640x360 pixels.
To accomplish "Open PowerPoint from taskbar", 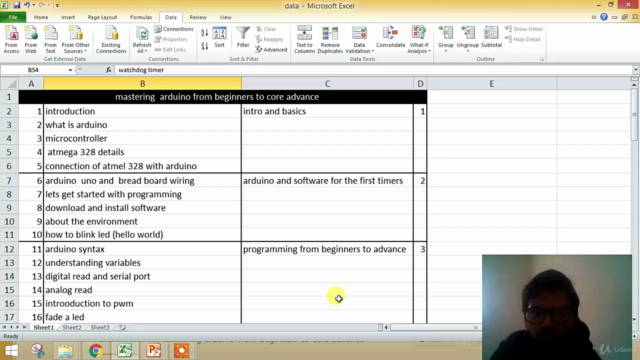I will [x=153, y=351].
